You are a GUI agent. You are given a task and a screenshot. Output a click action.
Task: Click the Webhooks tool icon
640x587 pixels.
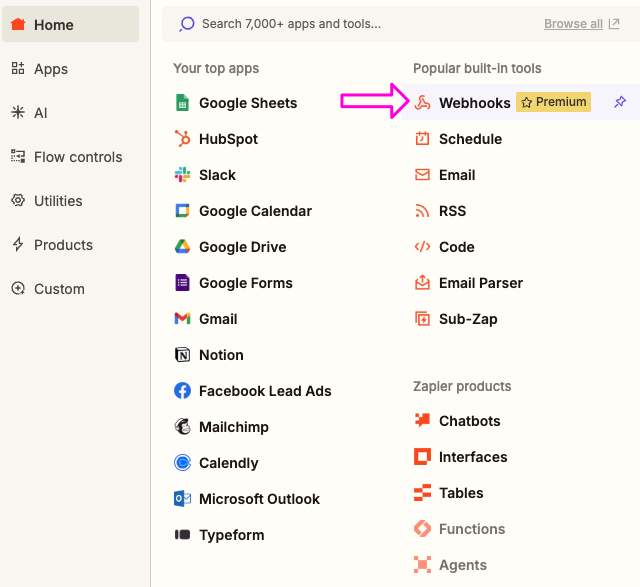click(x=422, y=102)
